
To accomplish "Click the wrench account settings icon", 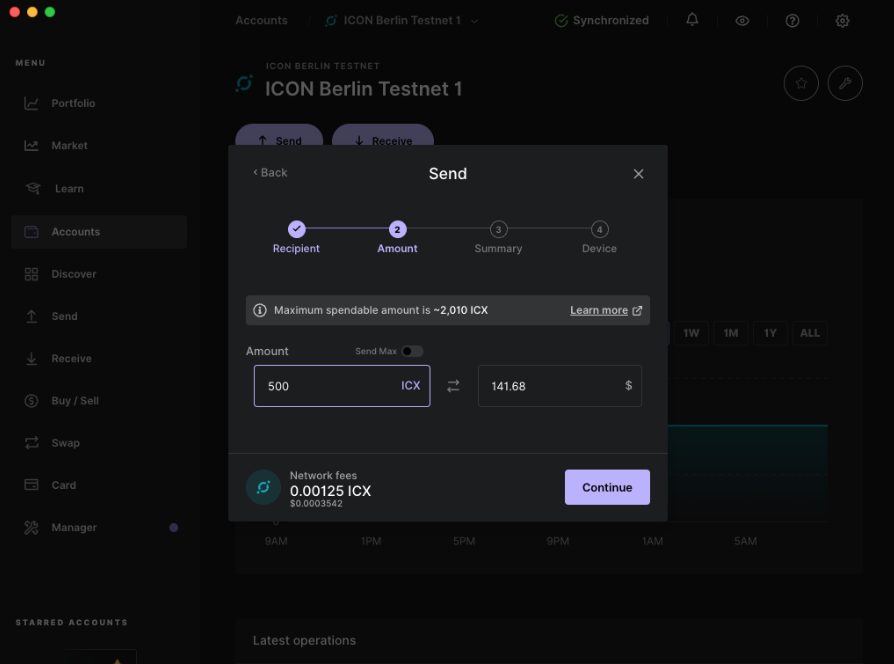I will (x=845, y=84).
